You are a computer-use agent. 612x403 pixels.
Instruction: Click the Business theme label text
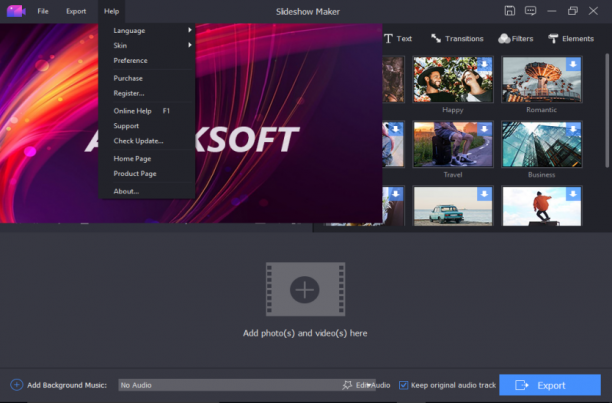541,175
